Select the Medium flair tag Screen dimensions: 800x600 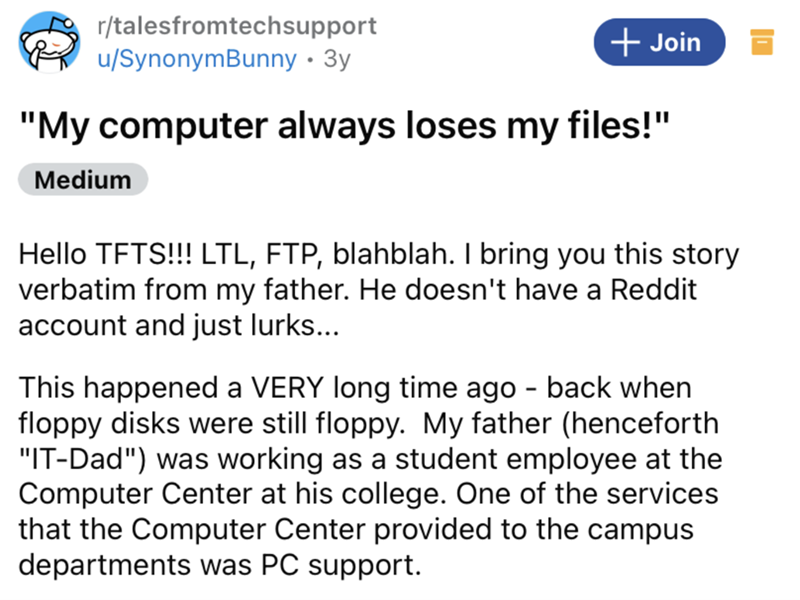[x=83, y=181]
